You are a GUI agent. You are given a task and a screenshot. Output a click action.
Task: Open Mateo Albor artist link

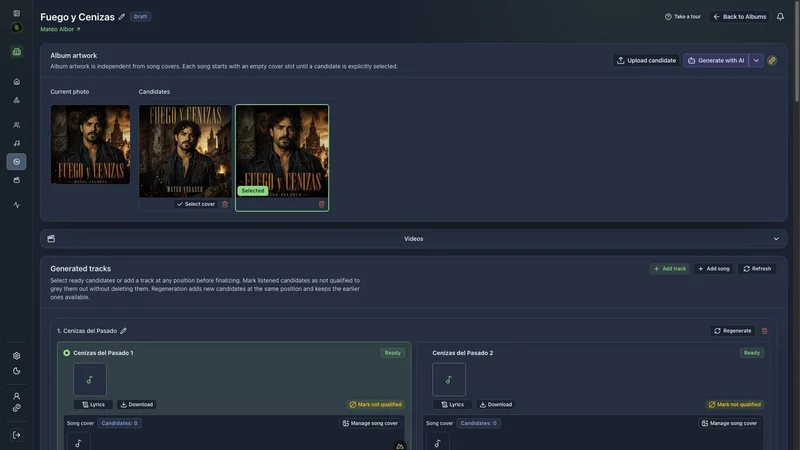pyautogui.click(x=60, y=30)
